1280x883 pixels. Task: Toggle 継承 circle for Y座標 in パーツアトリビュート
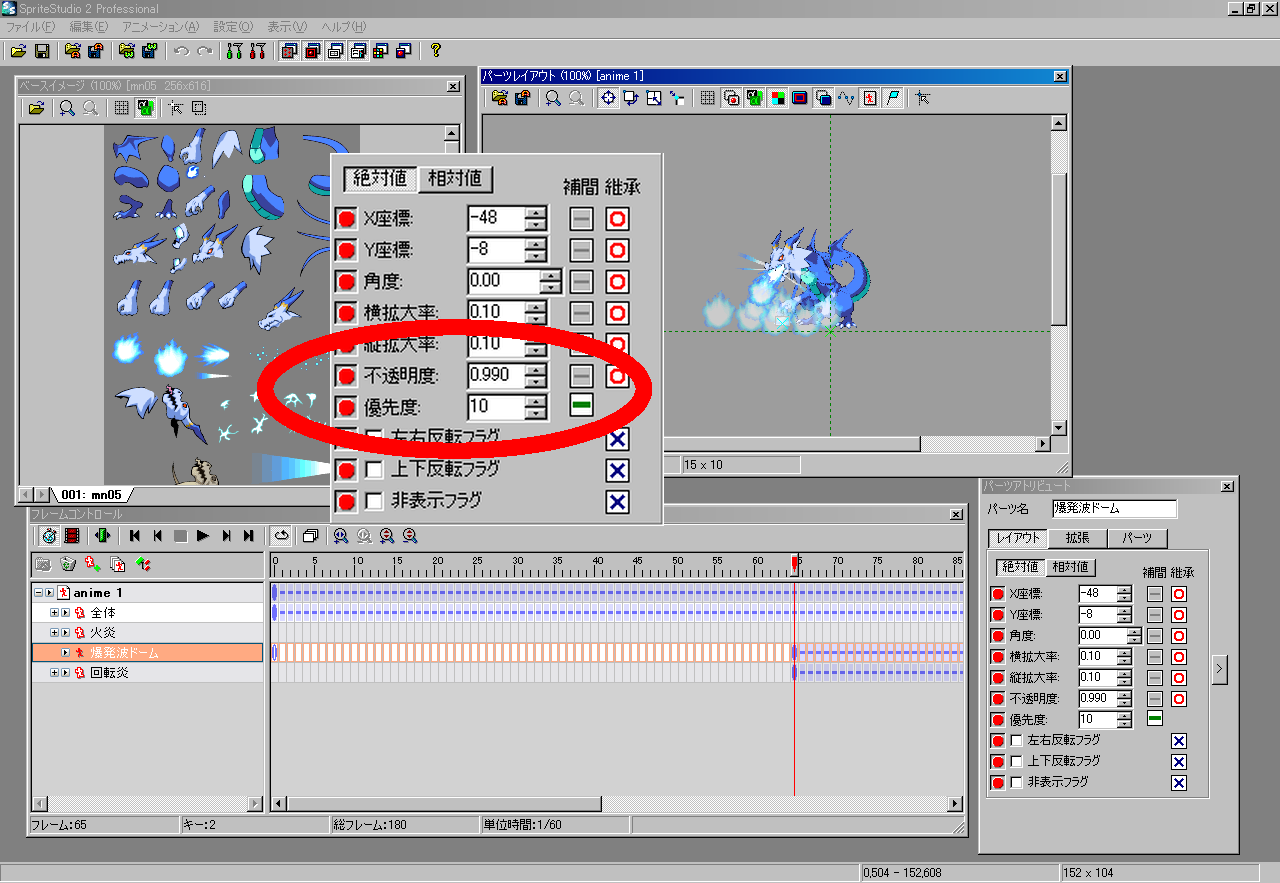pyautogui.click(x=1179, y=615)
